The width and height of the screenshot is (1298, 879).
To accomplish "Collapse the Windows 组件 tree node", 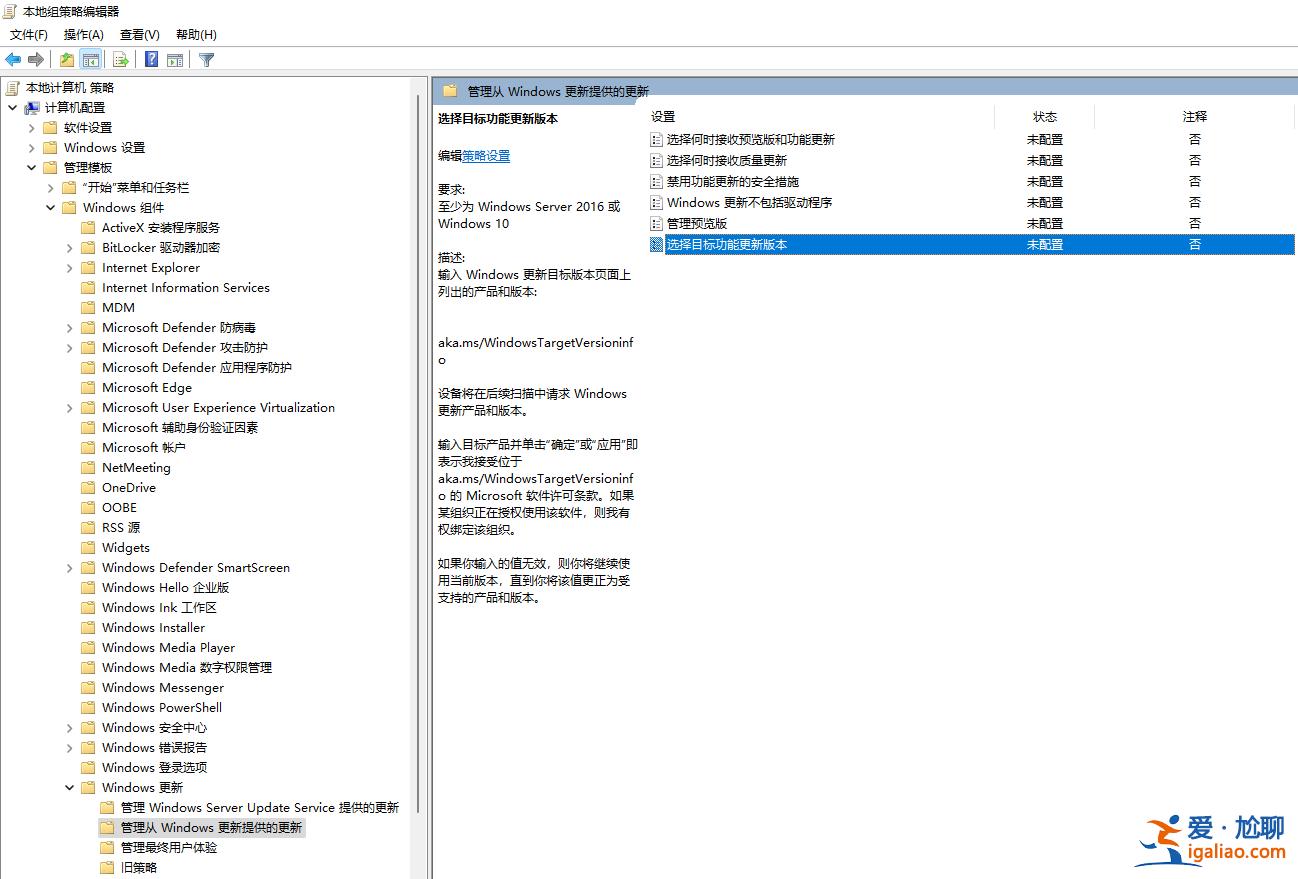I will pos(50,207).
